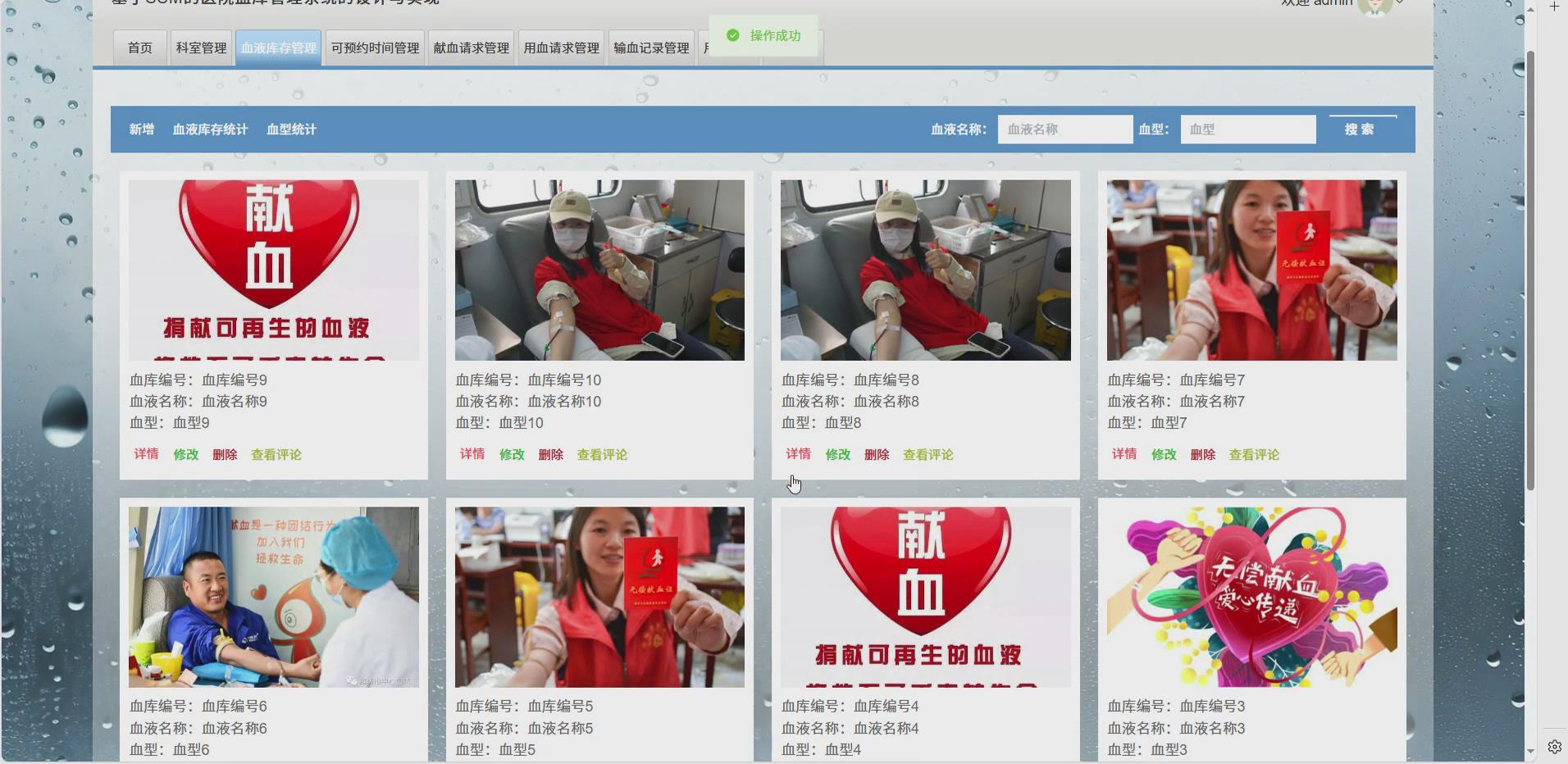Click the 血库编号9 card image

[x=274, y=271]
